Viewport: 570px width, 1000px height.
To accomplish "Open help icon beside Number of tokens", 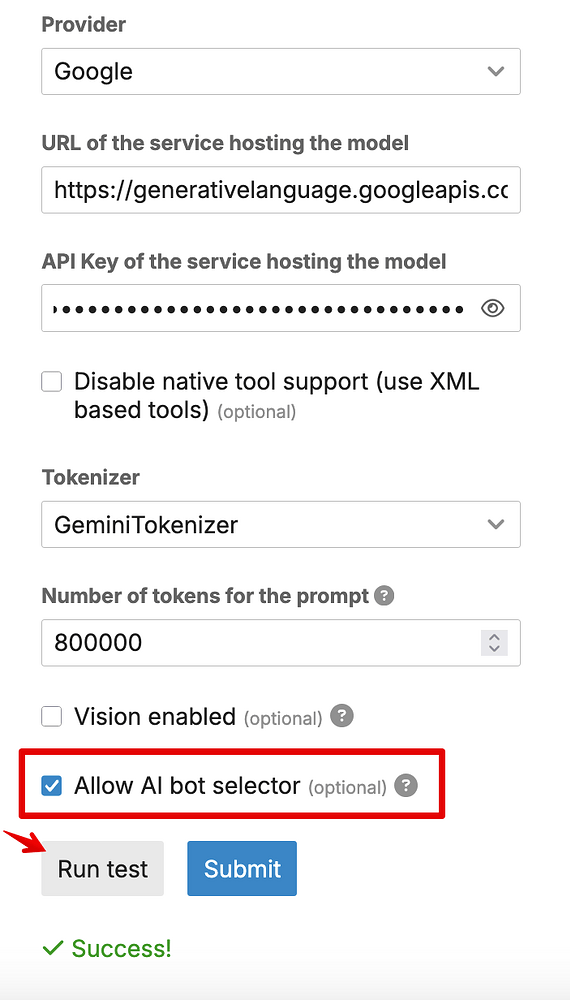I will pos(384,596).
